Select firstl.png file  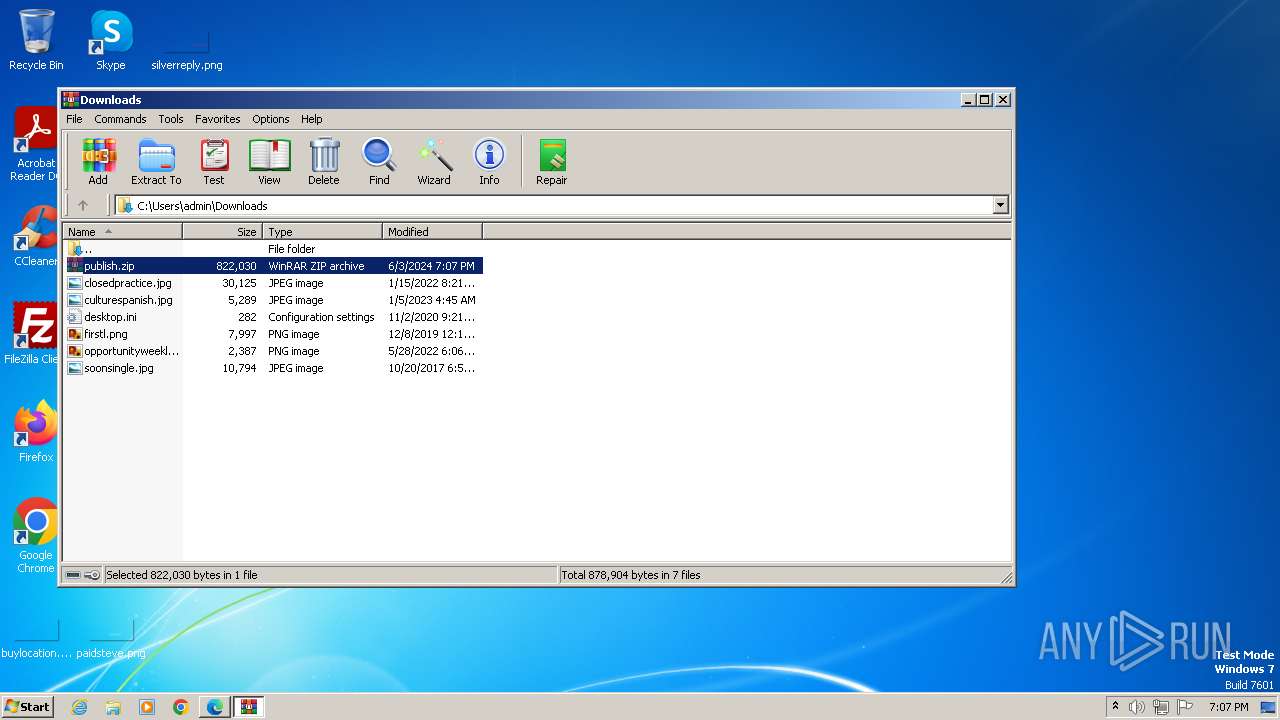point(273,334)
